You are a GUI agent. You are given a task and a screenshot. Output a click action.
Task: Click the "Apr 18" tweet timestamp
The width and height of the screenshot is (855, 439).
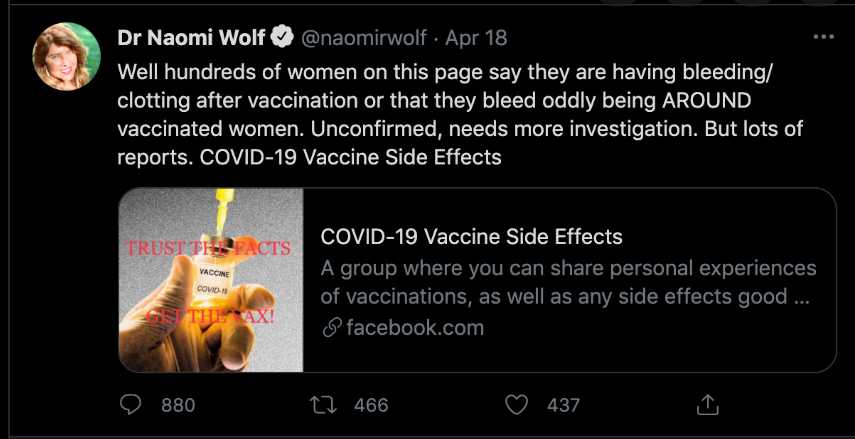476,38
